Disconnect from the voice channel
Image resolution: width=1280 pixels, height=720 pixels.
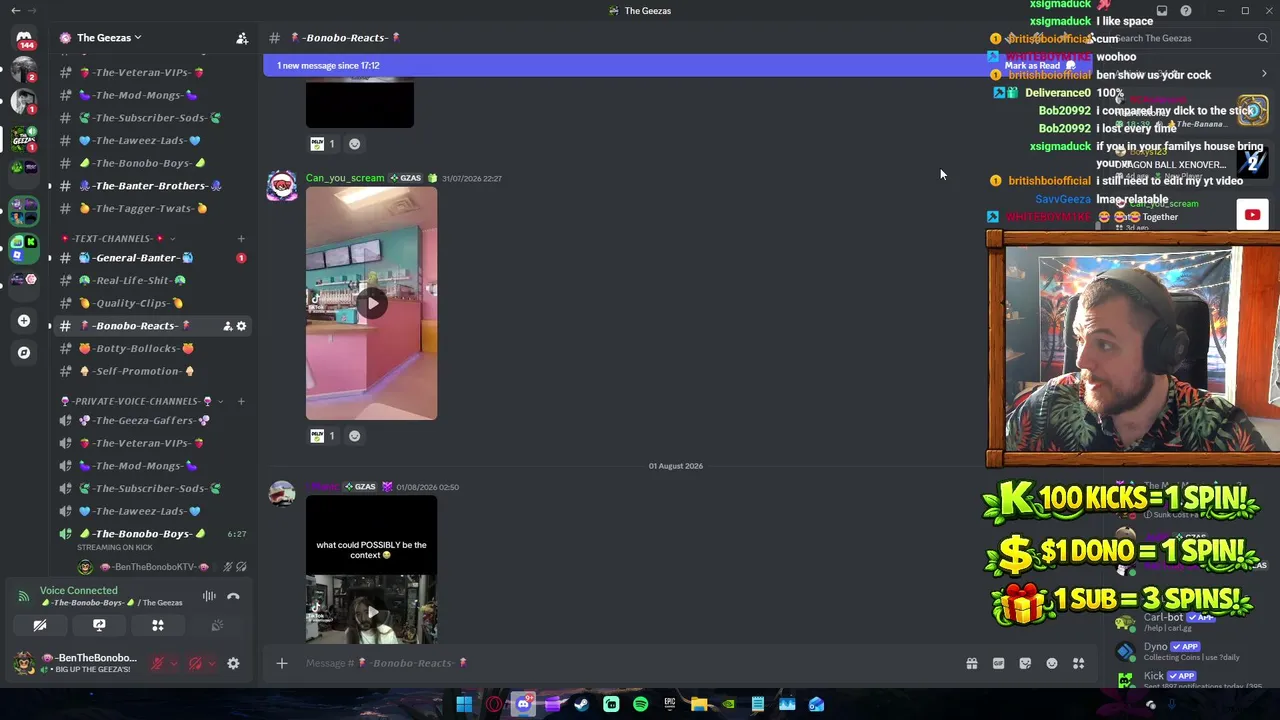(x=233, y=596)
